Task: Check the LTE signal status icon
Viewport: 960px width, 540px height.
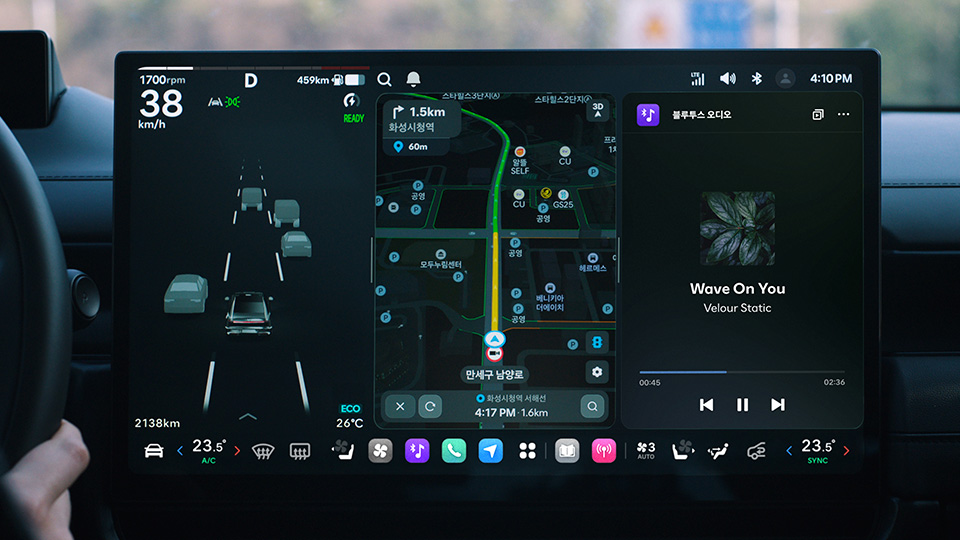Action: click(x=697, y=78)
